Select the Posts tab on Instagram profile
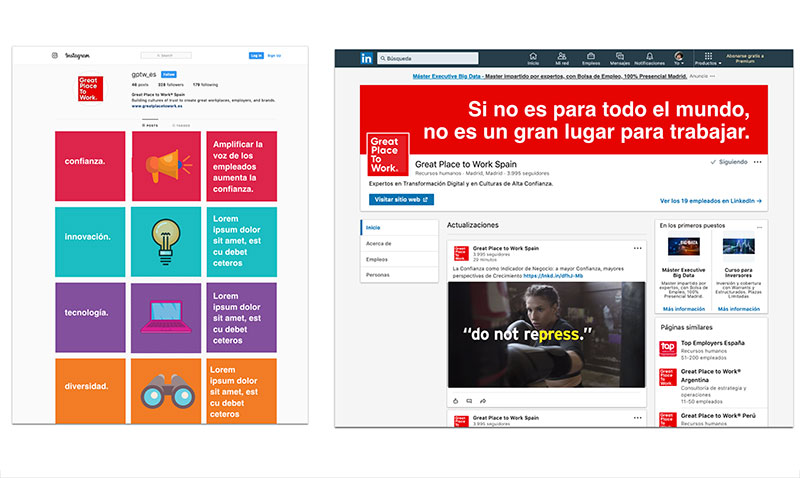This screenshot has height=478, width=800. [x=150, y=125]
